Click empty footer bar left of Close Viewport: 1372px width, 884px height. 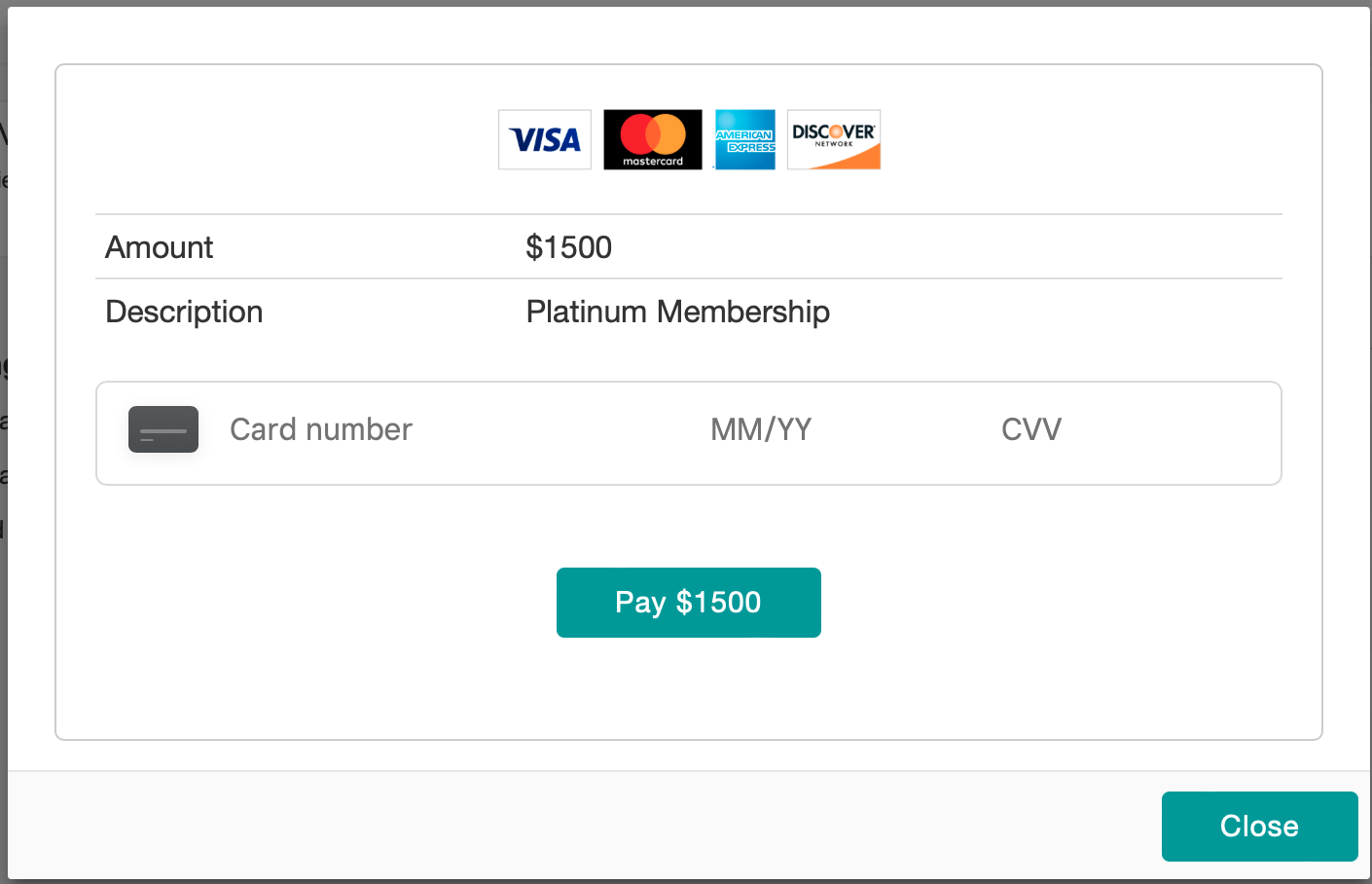(584, 827)
